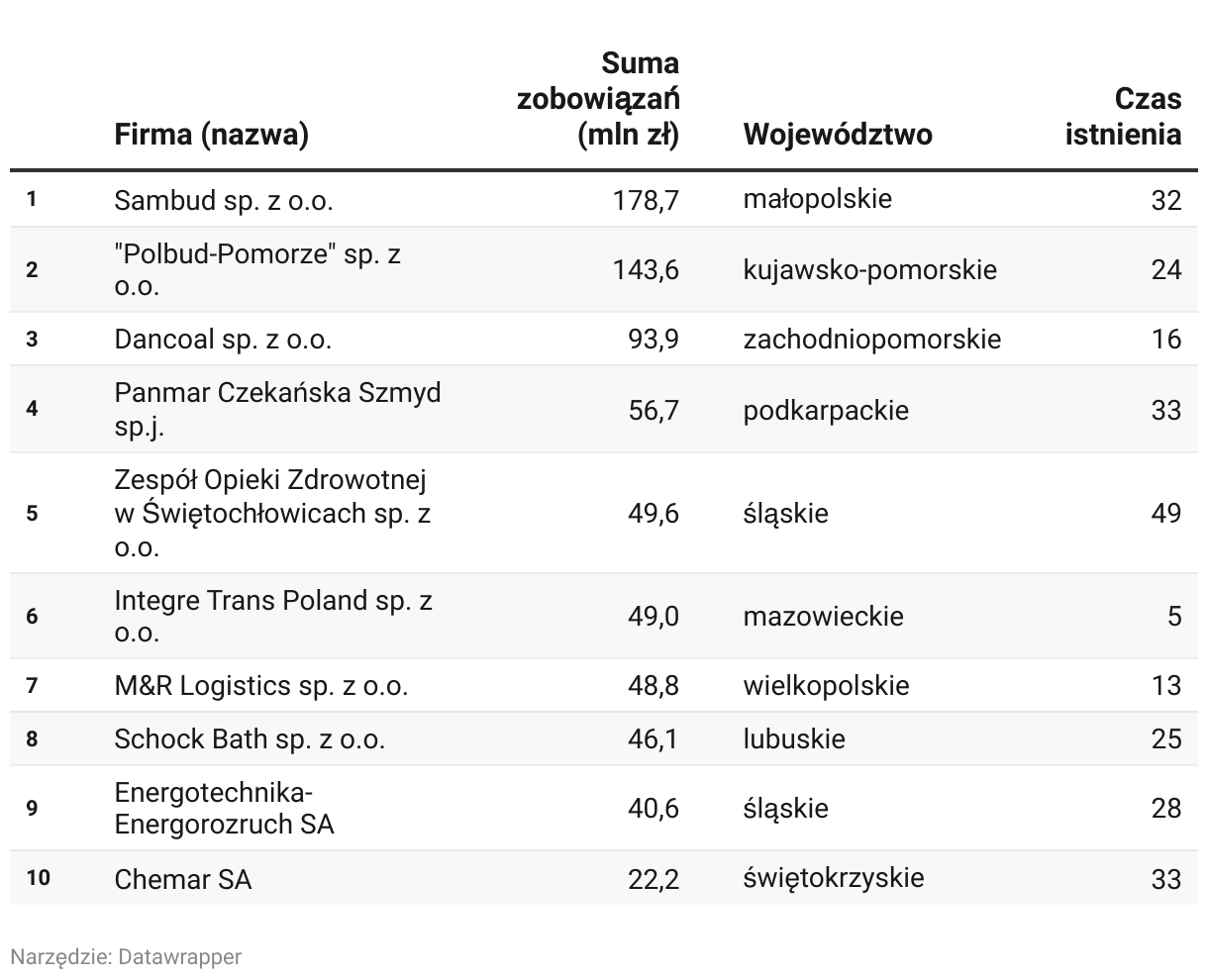Select the świętokrzyskie voivodeship cell
This screenshot has height=980, width=1208.
(834, 878)
